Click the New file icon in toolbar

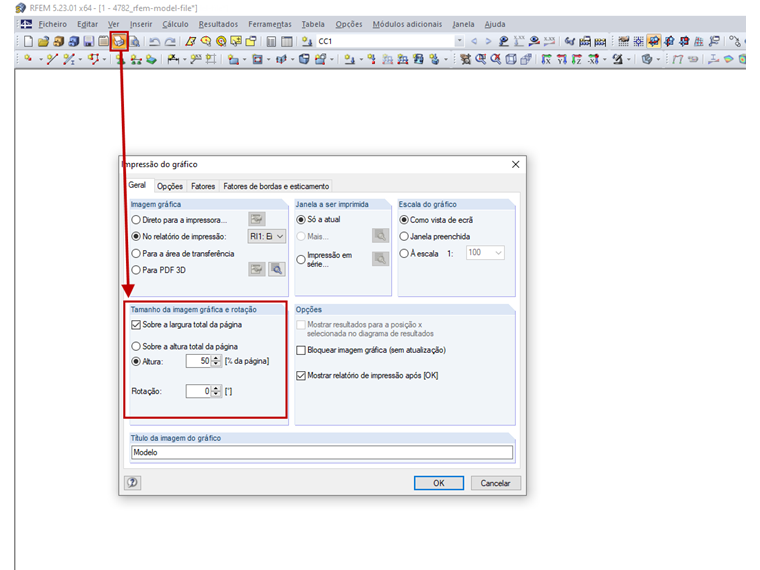28,41
